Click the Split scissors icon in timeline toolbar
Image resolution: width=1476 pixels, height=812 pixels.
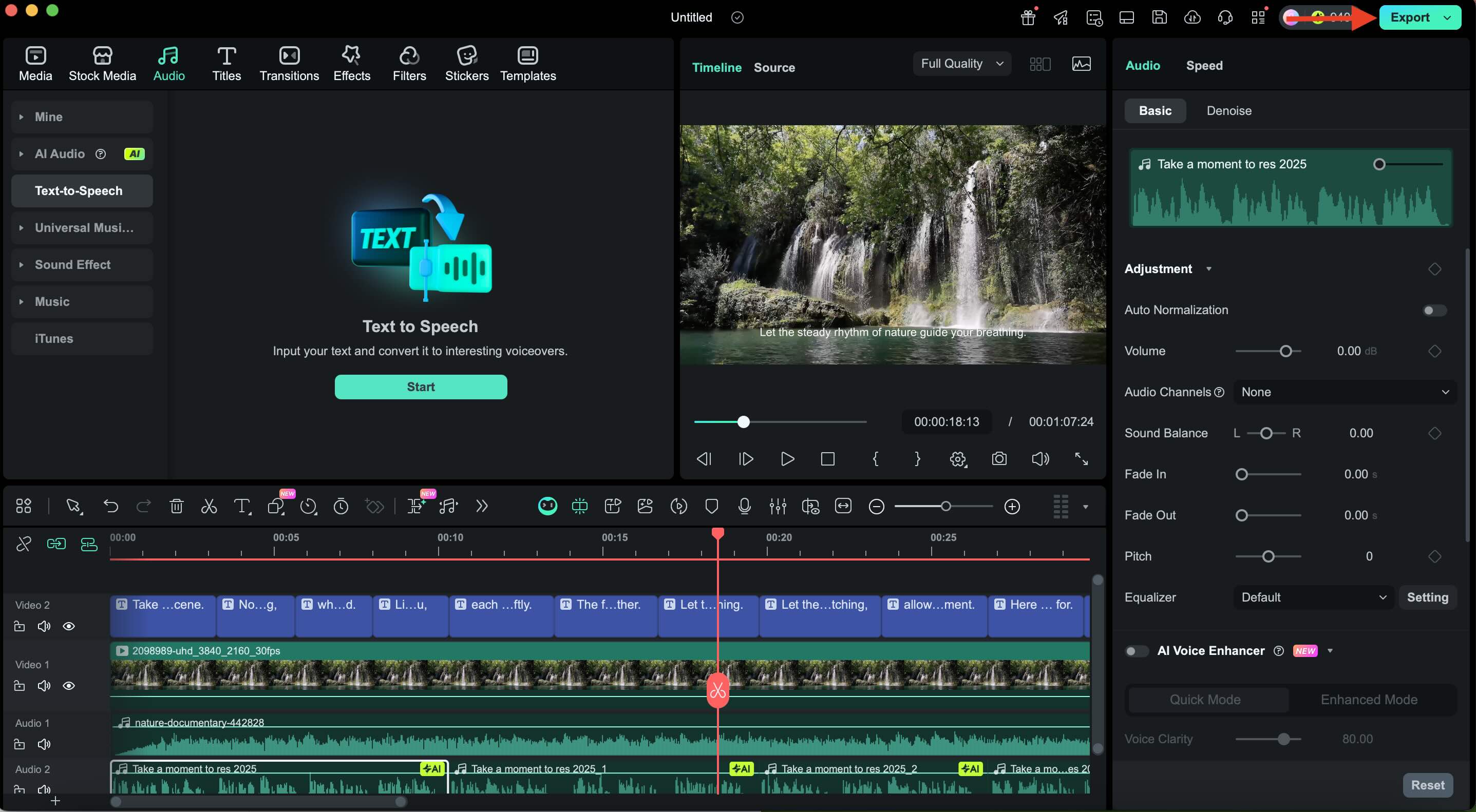[209, 506]
